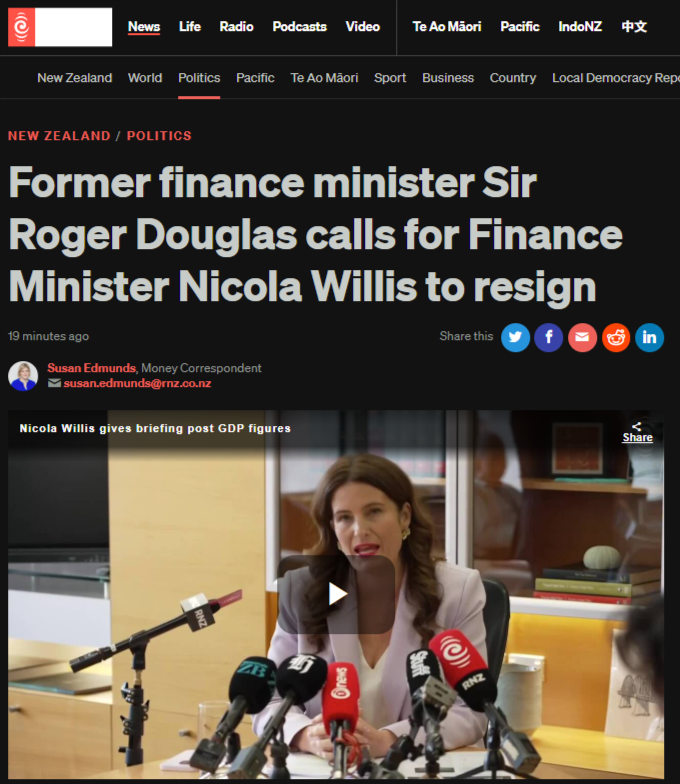Open the Podcasts menu item

(299, 26)
